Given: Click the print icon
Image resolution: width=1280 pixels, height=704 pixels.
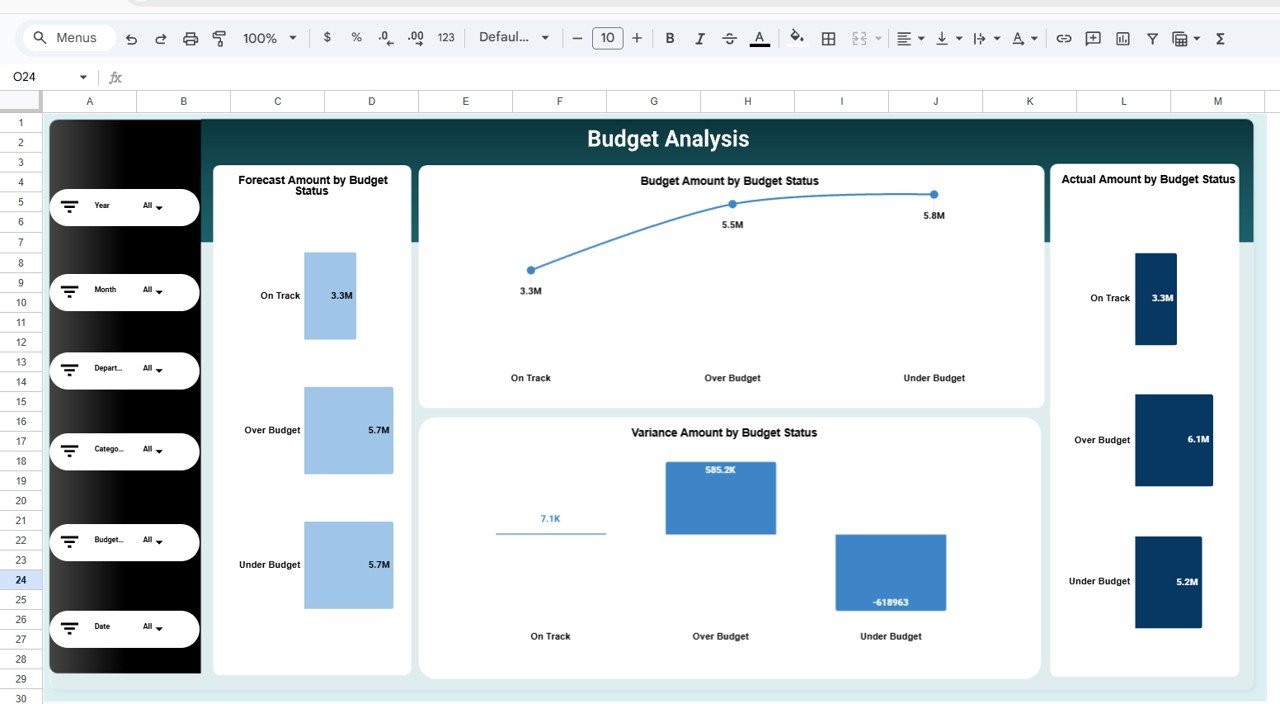Looking at the screenshot, I should click(190, 38).
